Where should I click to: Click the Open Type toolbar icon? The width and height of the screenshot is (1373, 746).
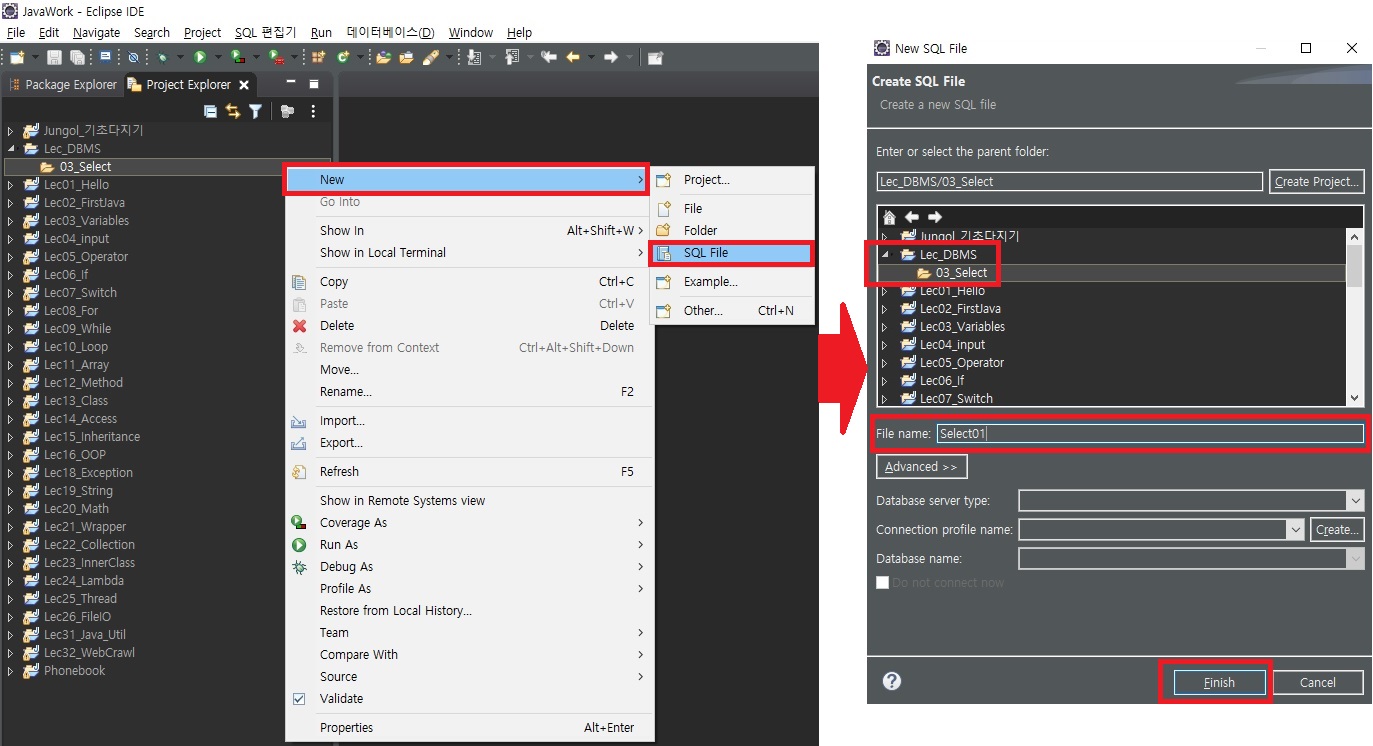pos(383,57)
